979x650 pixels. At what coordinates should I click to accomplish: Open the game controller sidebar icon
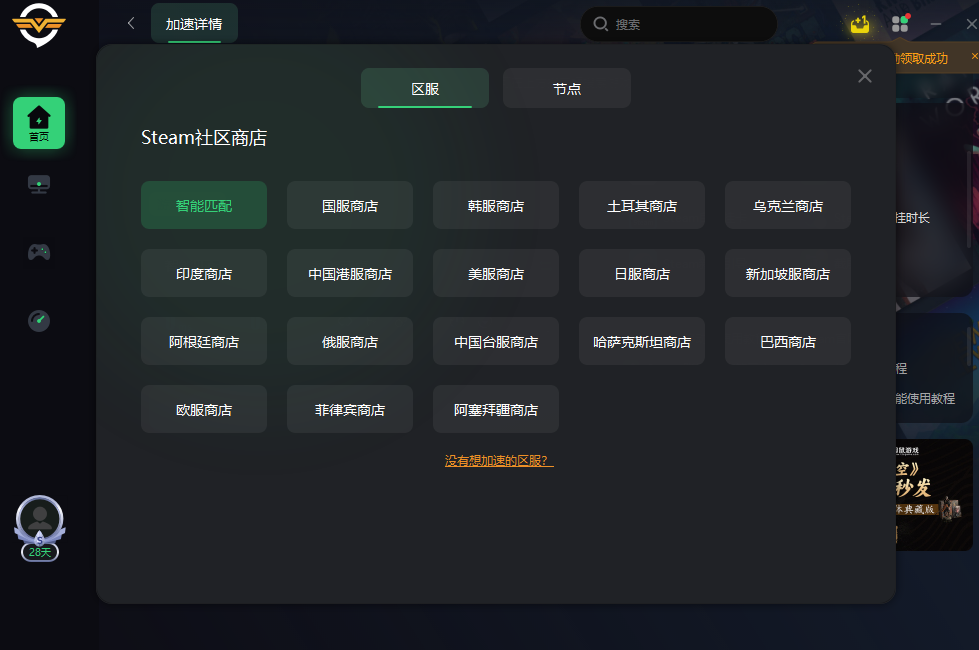pos(39,252)
